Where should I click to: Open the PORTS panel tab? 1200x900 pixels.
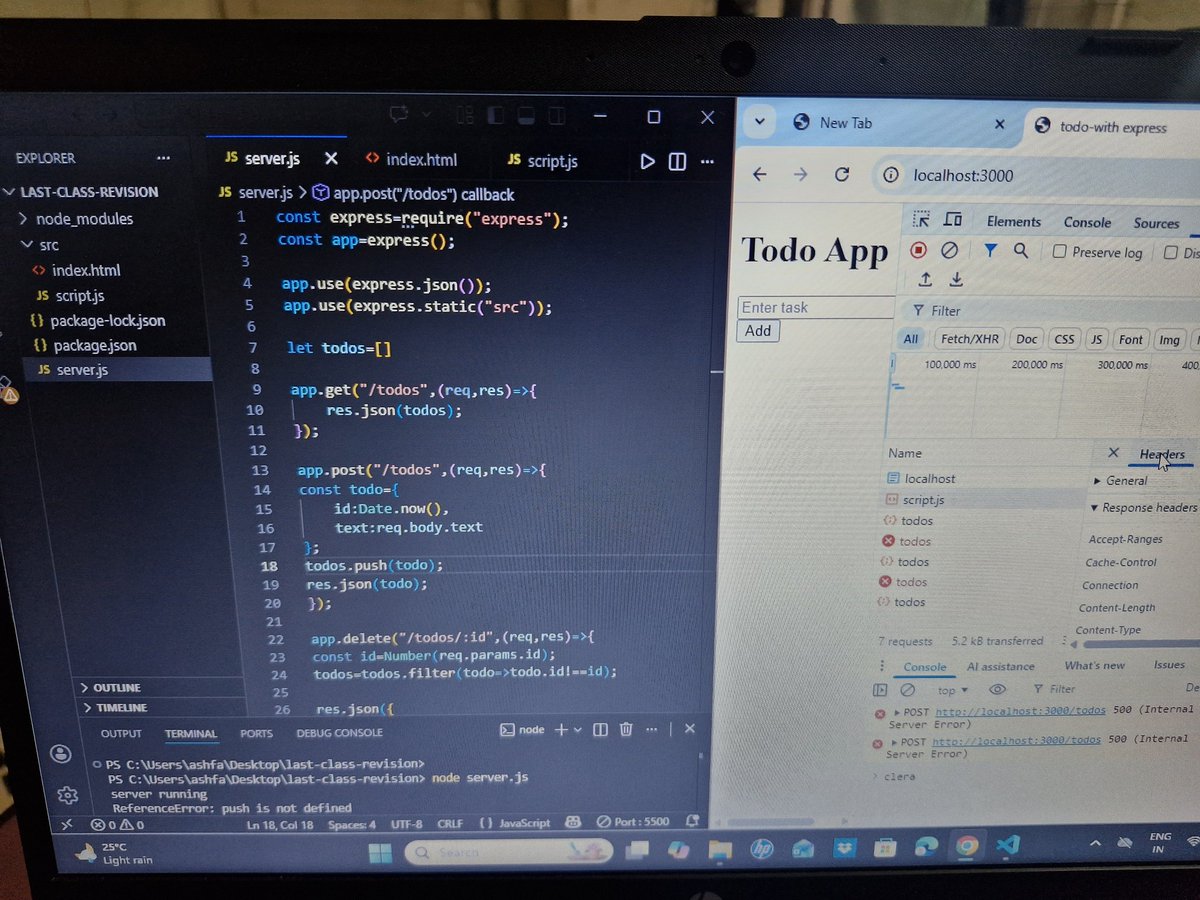click(257, 733)
